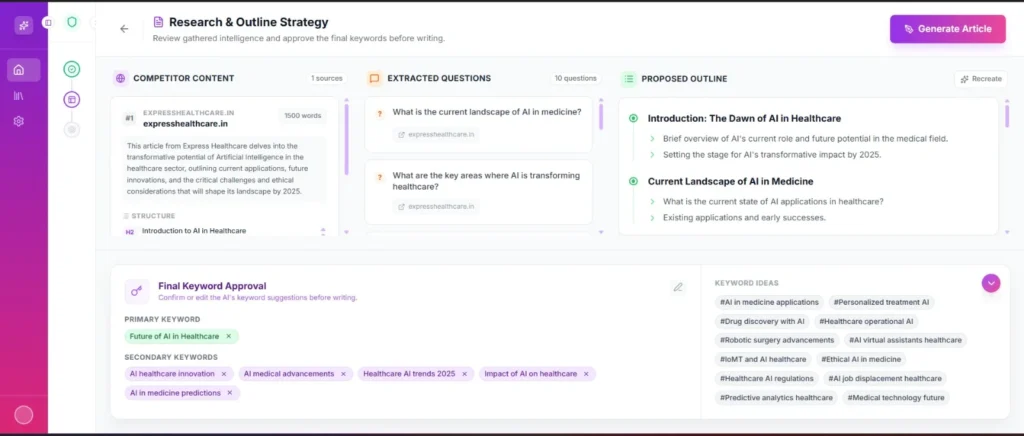Select the first completed workflow step circle

(x=72, y=70)
